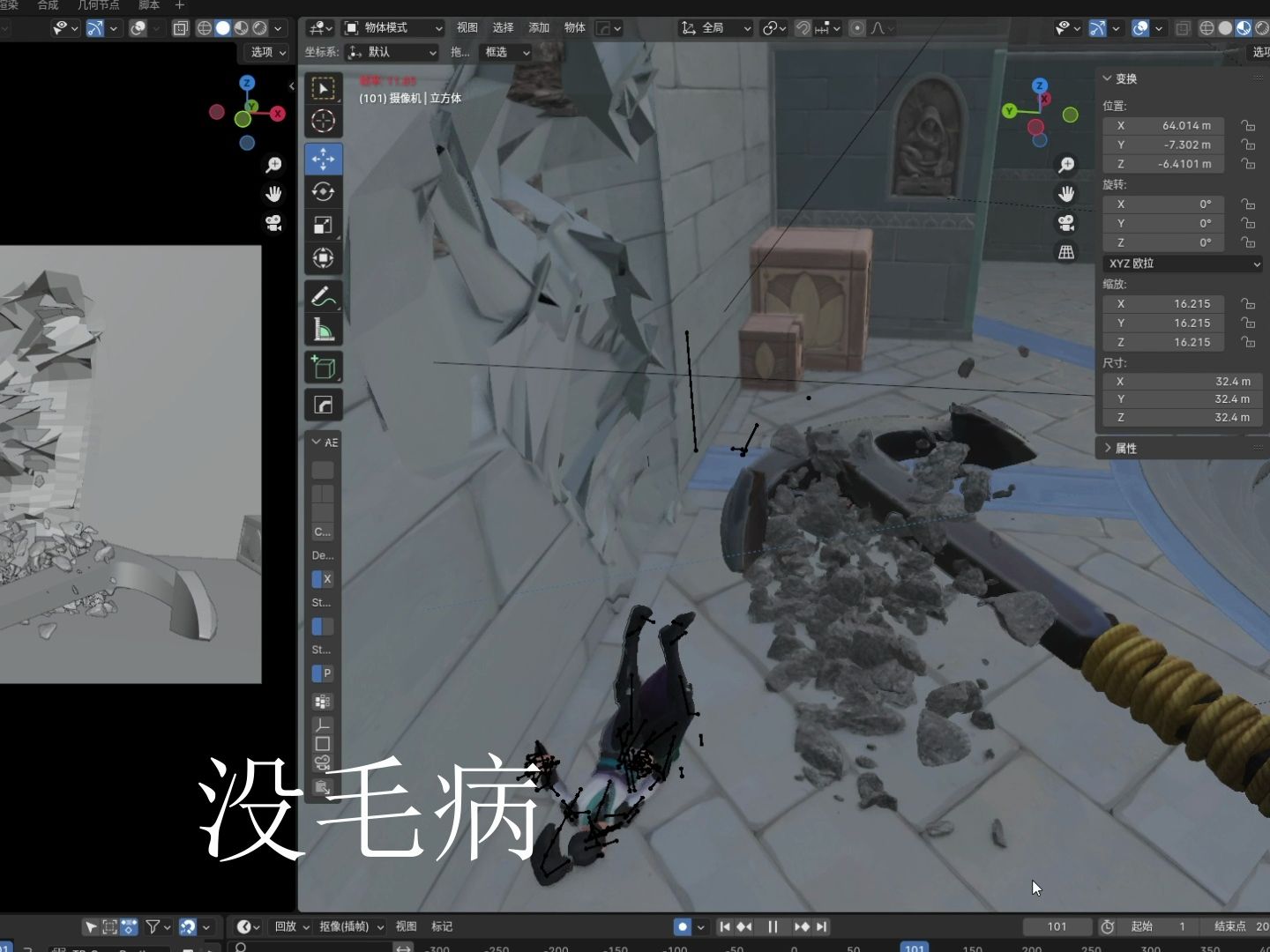Viewport: 1270px width, 952px height.
Task: Jump to the previous keyframe
Action: [745, 926]
